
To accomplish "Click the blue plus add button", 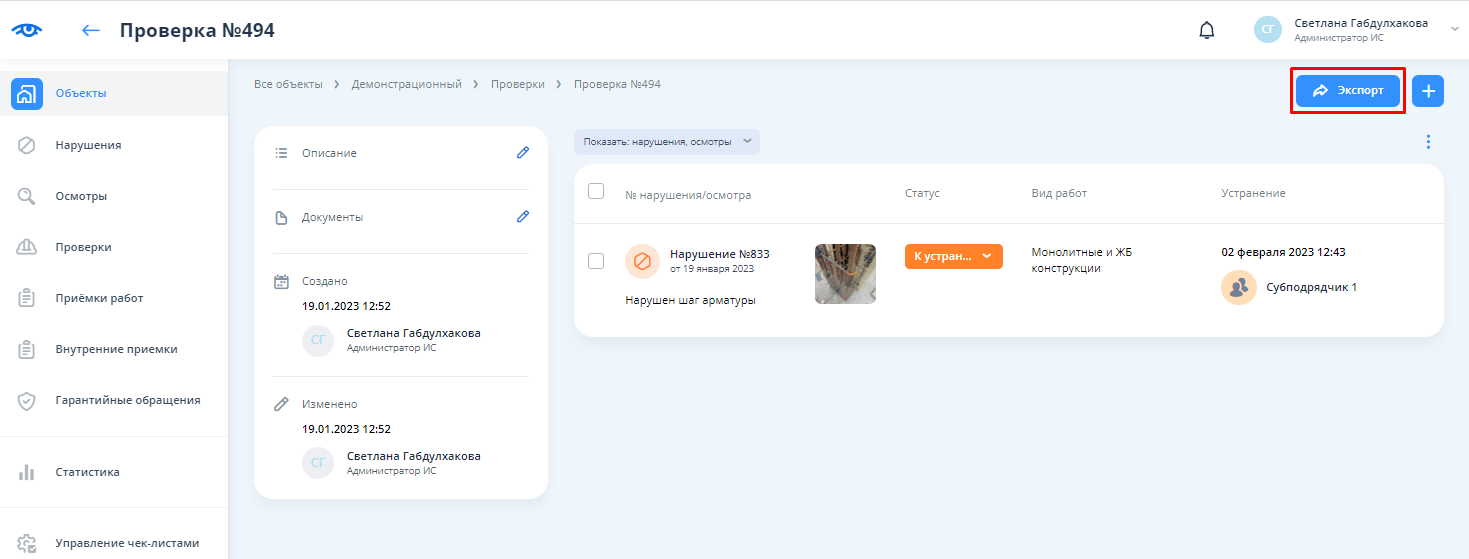I will point(1427,91).
